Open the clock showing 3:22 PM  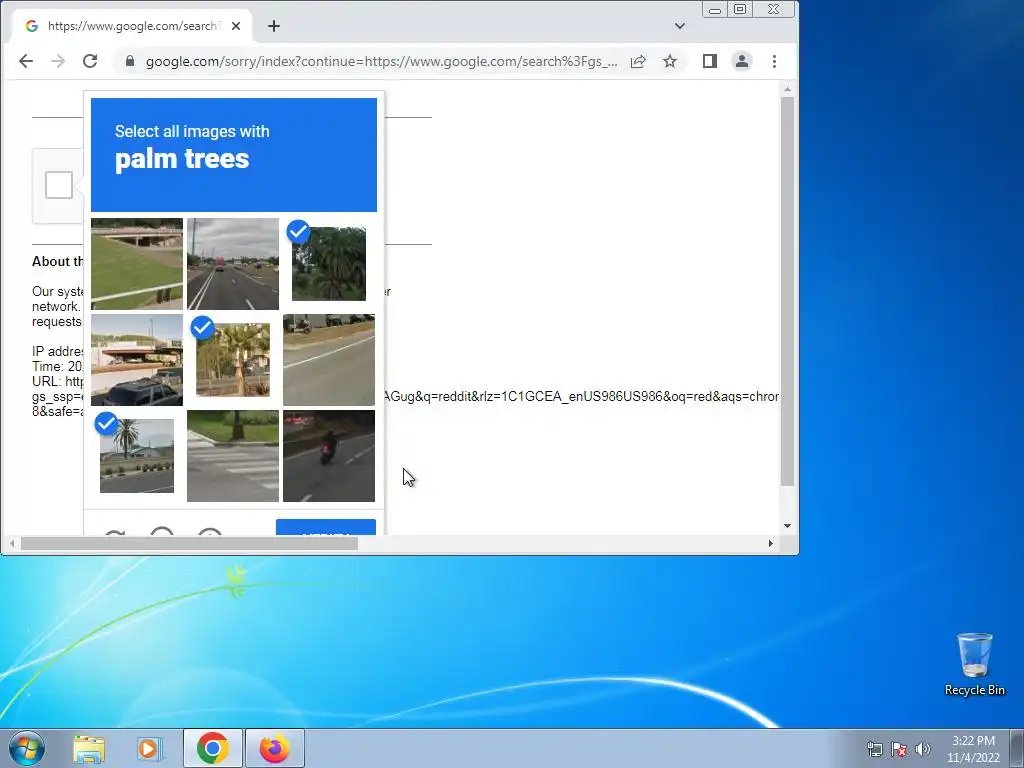coord(973,748)
